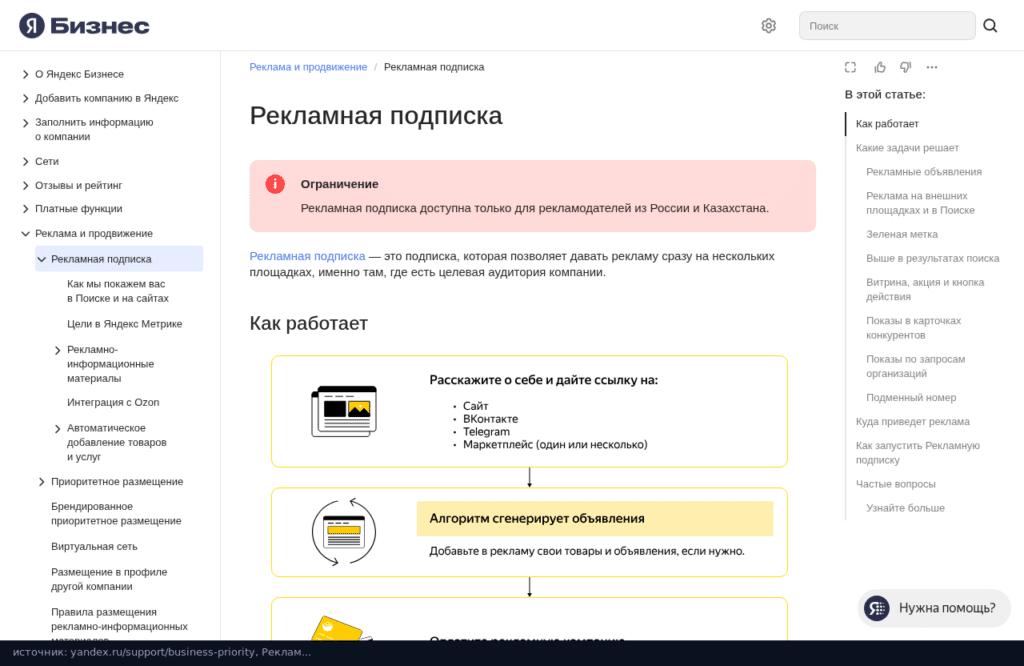
Task: Expand Платные функции section
Action: pos(25,209)
